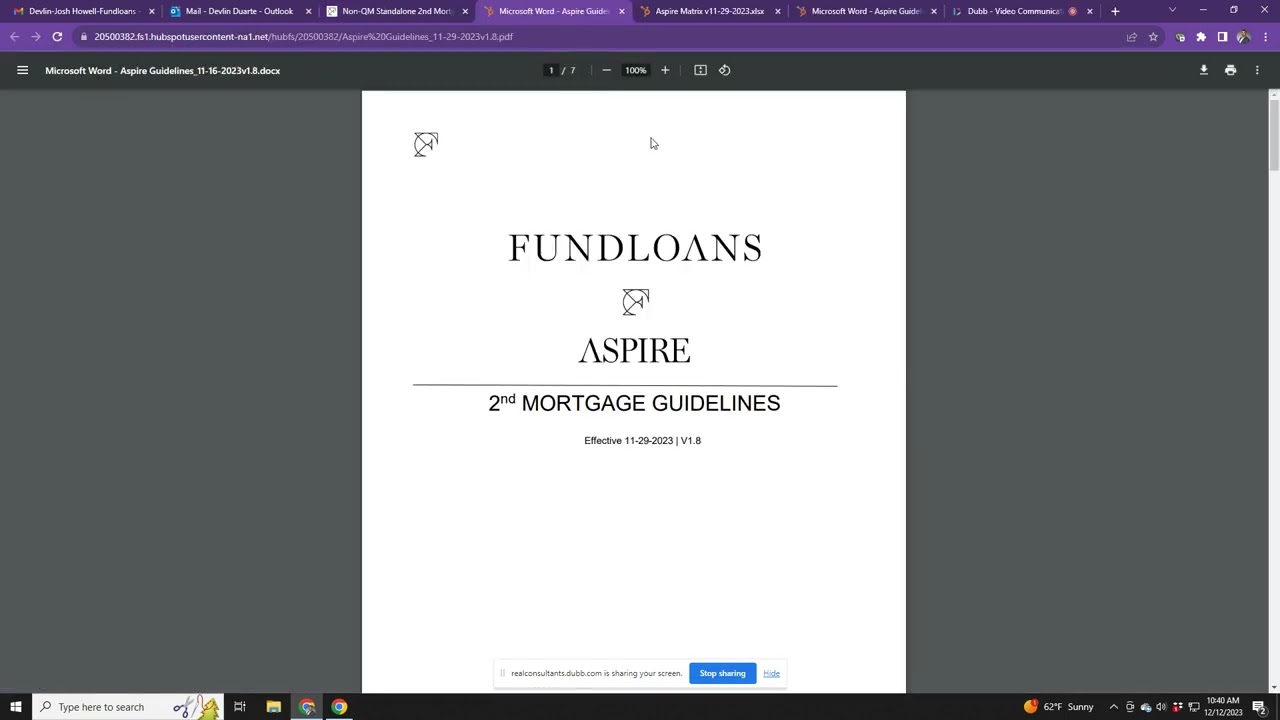
Task: Close the Dubb Video Communication tab
Action: point(1090,11)
